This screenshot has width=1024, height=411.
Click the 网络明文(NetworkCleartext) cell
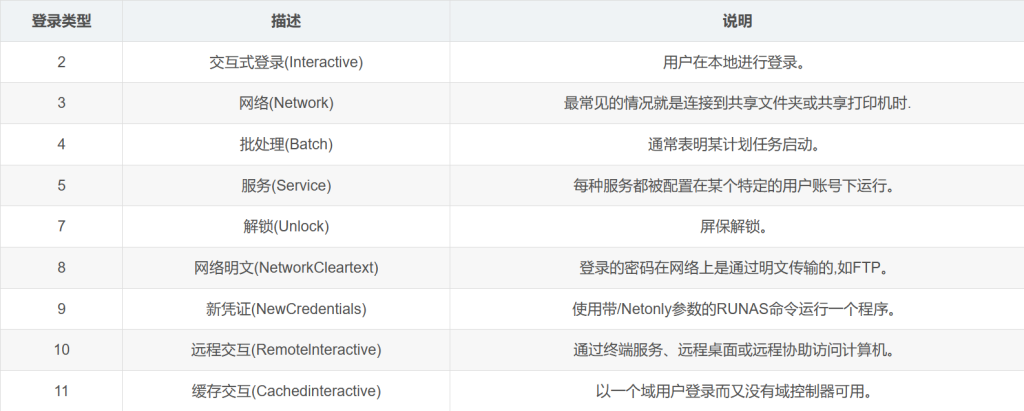tap(286, 267)
